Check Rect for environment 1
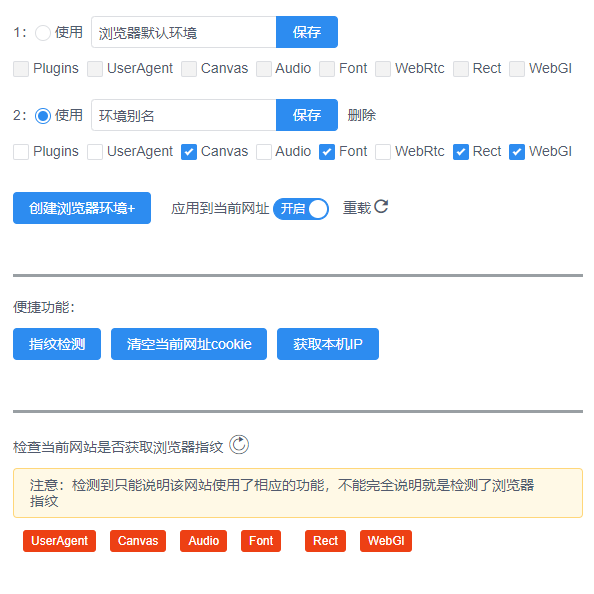The height and width of the screenshot is (594, 594). click(461, 69)
